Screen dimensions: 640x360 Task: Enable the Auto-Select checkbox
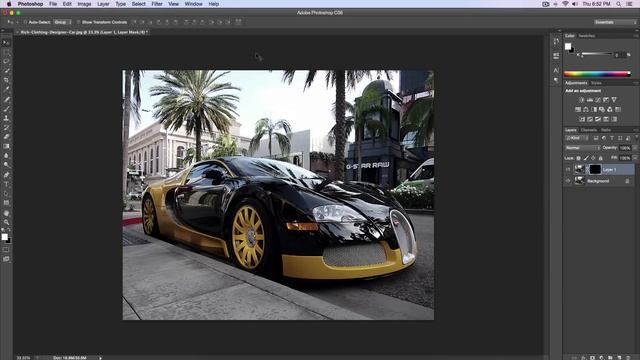[25, 22]
